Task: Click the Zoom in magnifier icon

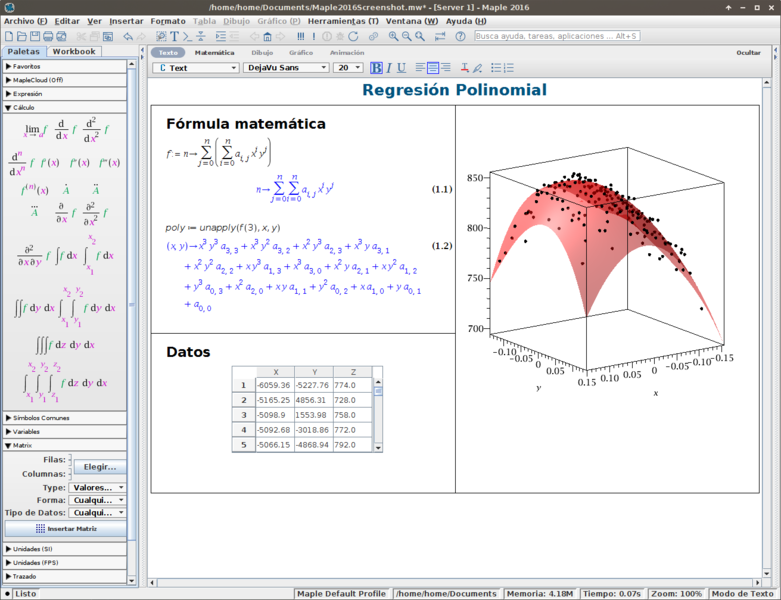Action: coord(393,36)
